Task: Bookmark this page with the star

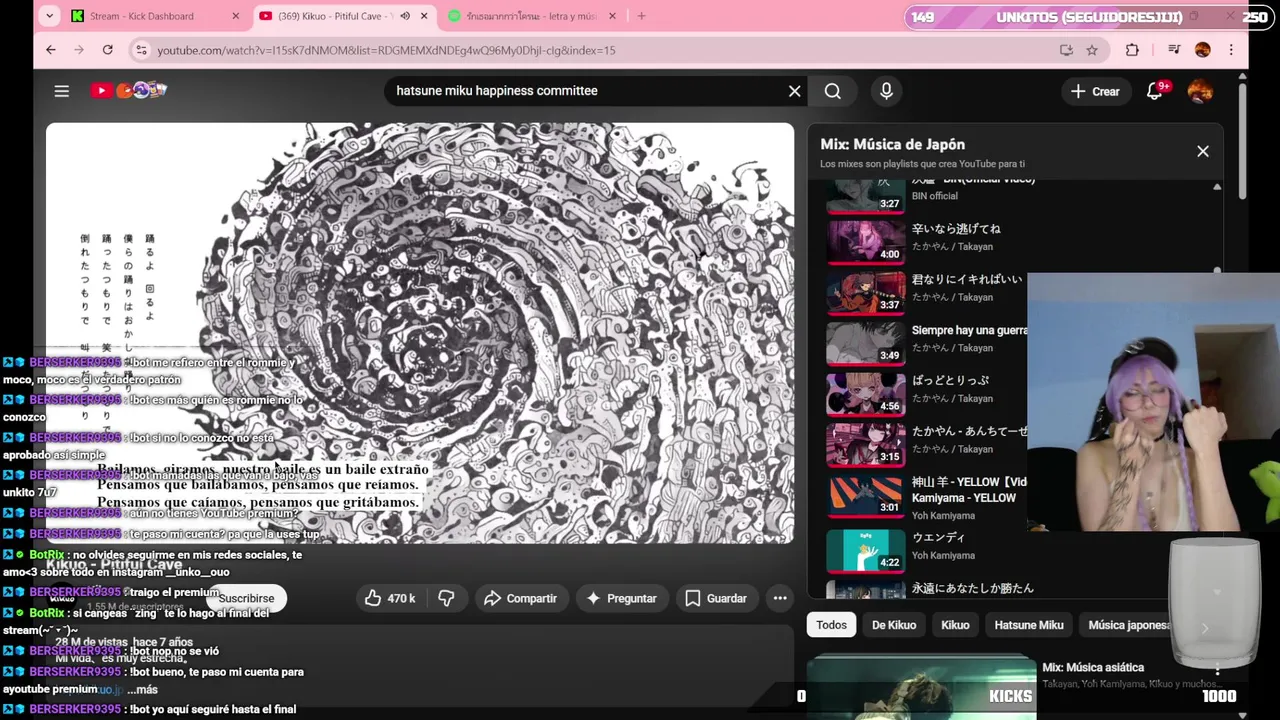Action: [x=1092, y=50]
